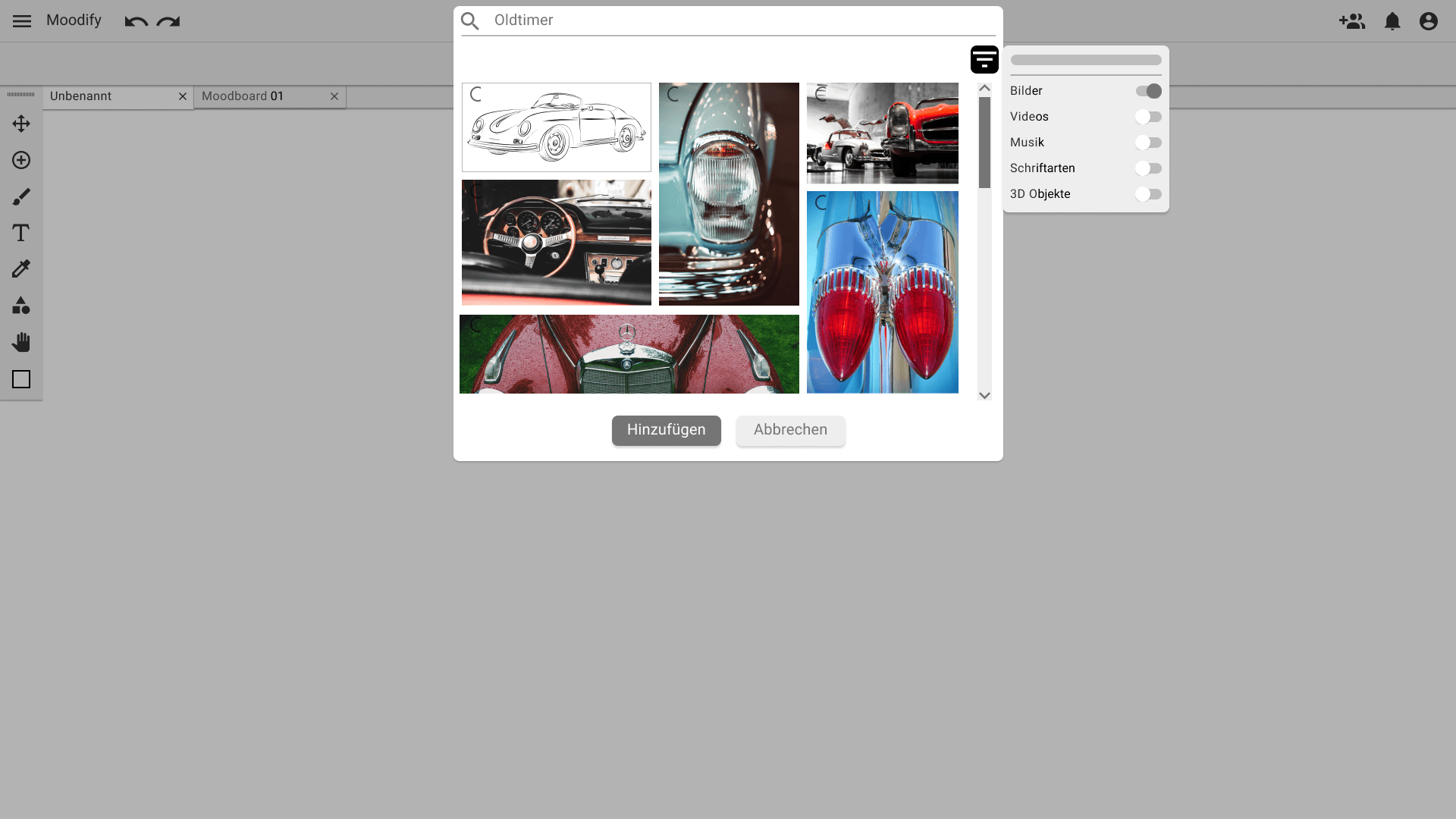The width and height of the screenshot is (1456, 819).
Task: Open the Shapes tool
Action: tap(21, 306)
